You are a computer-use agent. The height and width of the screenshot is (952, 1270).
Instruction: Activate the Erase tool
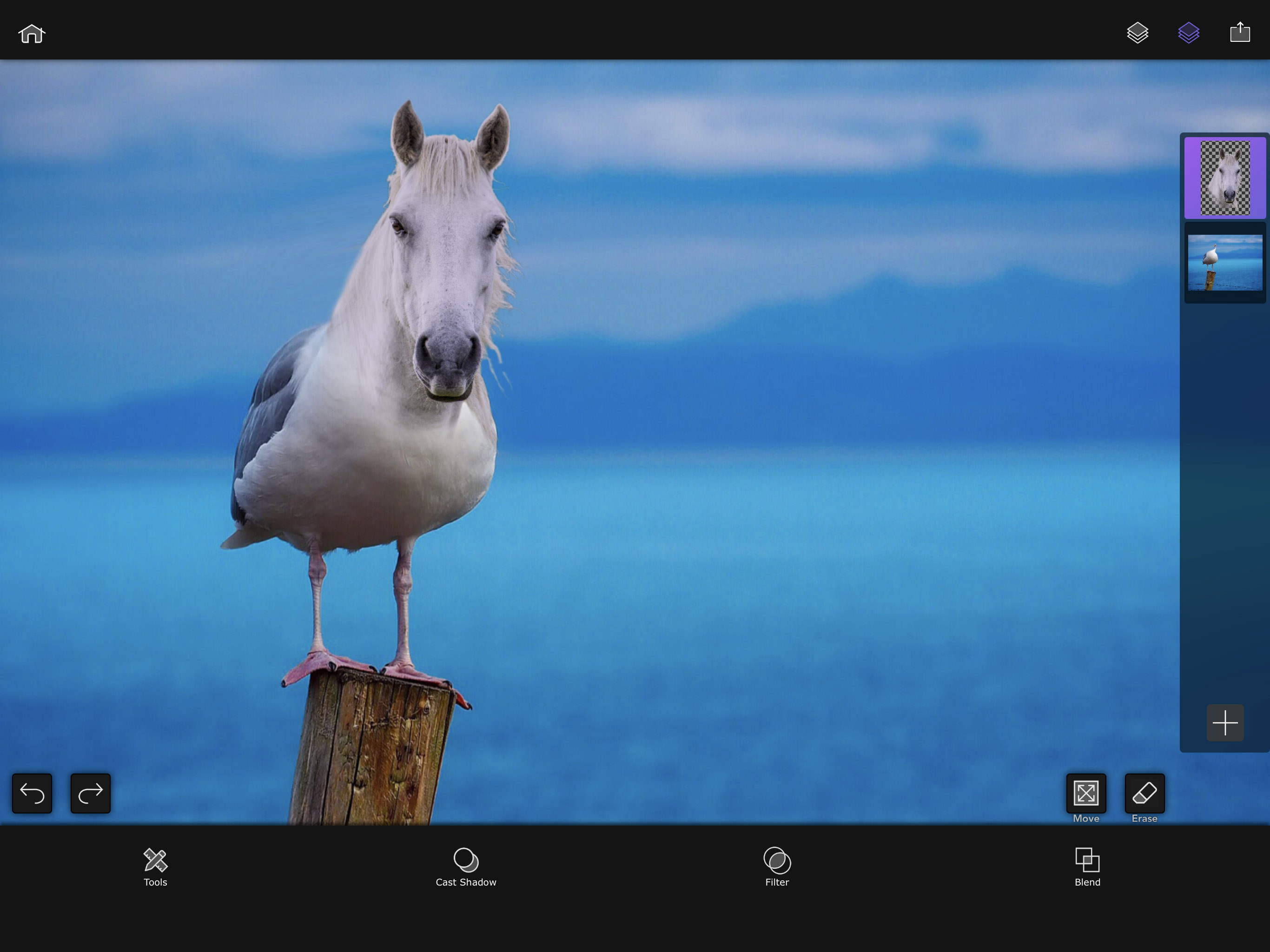[x=1144, y=793]
